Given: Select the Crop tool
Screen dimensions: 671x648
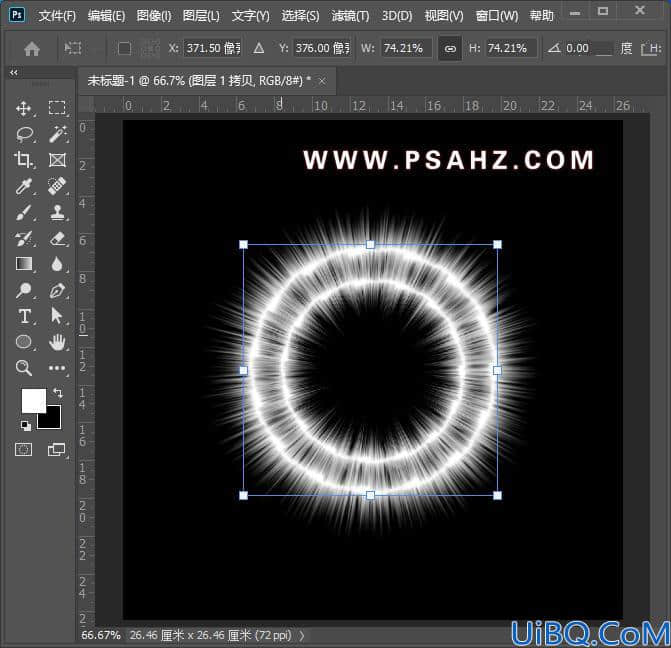Looking at the screenshot, I should [23, 160].
